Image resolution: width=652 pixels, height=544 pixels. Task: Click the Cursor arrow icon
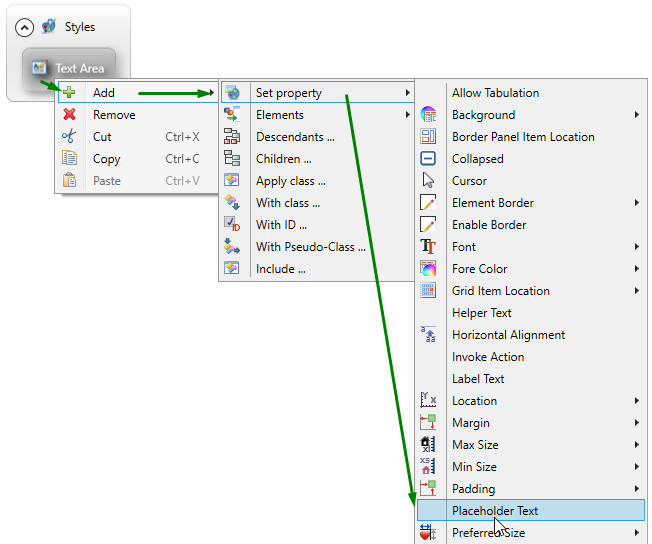[428, 181]
